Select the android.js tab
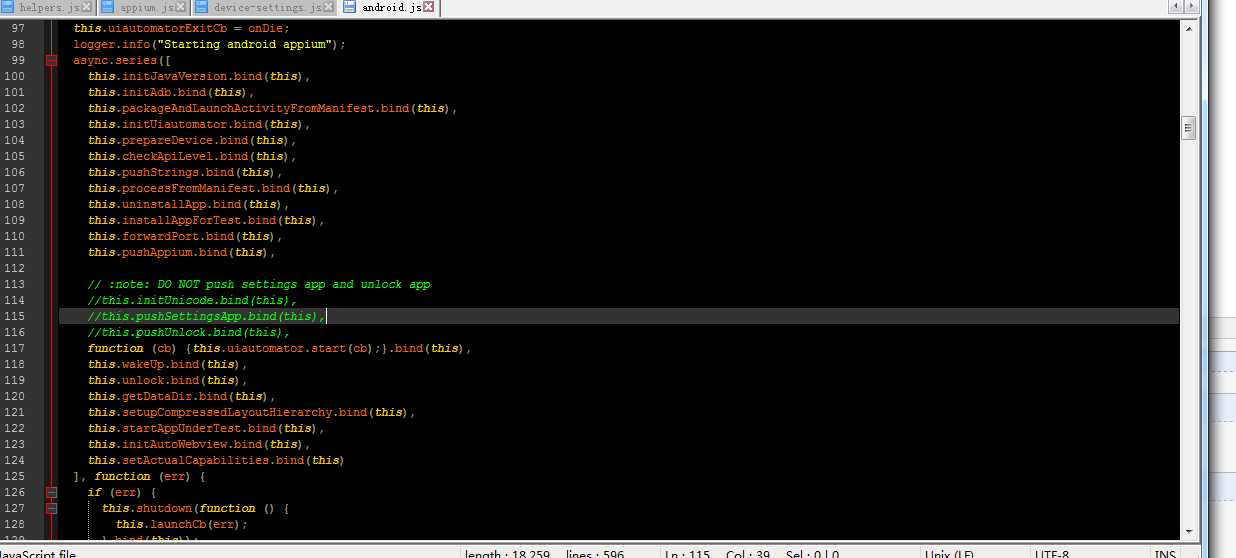Viewport: 1236px width, 558px height. 391,8
